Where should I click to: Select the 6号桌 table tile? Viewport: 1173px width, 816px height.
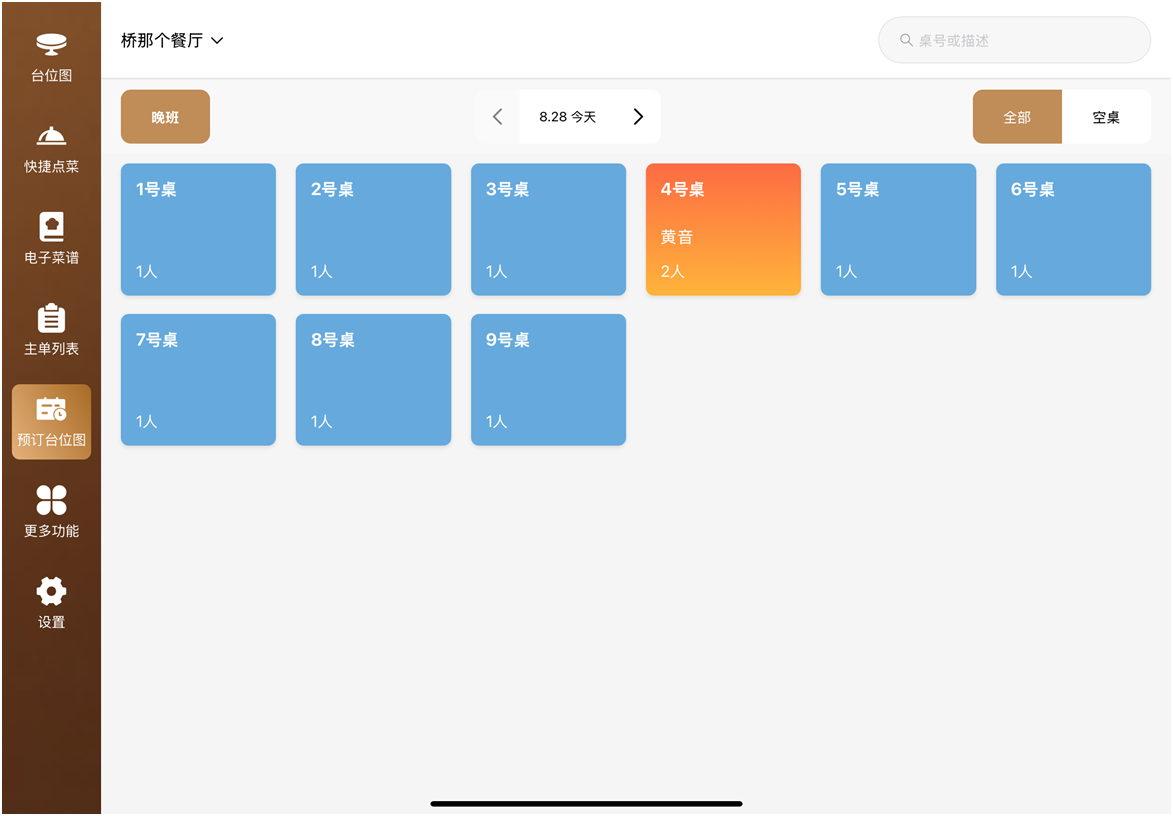point(1073,230)
